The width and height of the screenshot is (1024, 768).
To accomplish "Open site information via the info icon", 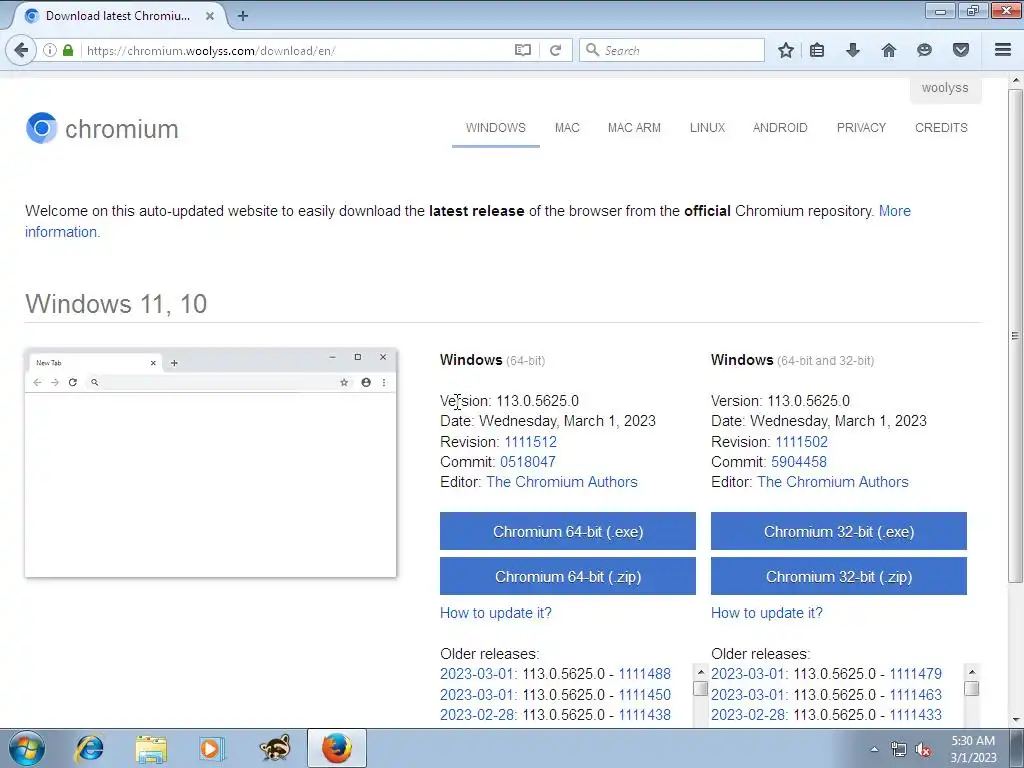I will (x=50, y=50).
